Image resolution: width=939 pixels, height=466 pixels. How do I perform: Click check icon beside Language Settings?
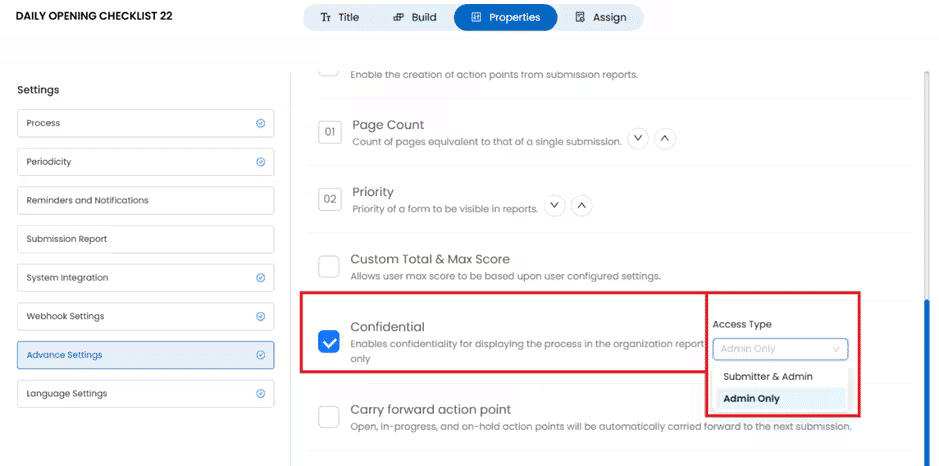[260, 394]
